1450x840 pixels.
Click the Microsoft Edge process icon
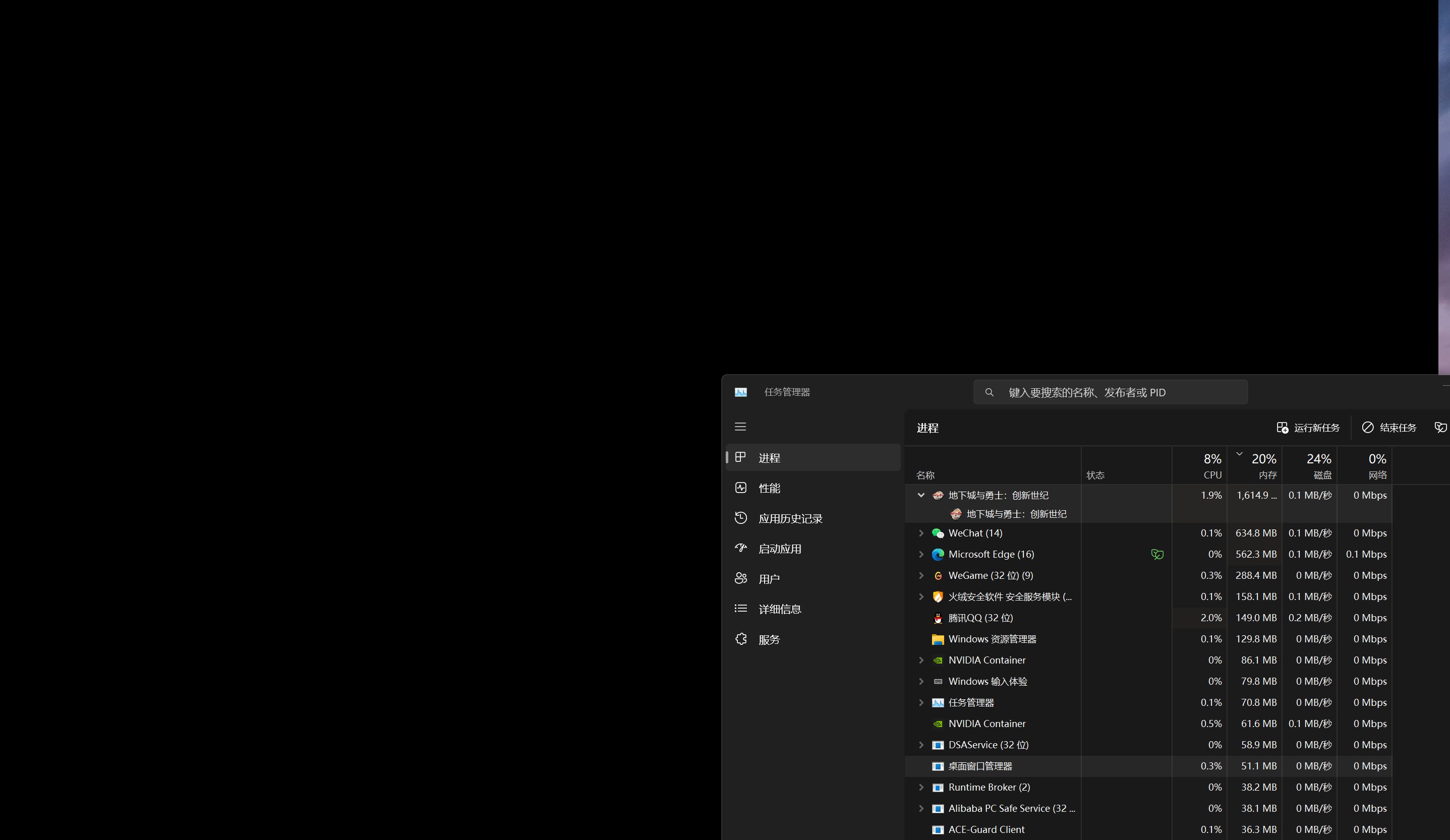[937, 555]
